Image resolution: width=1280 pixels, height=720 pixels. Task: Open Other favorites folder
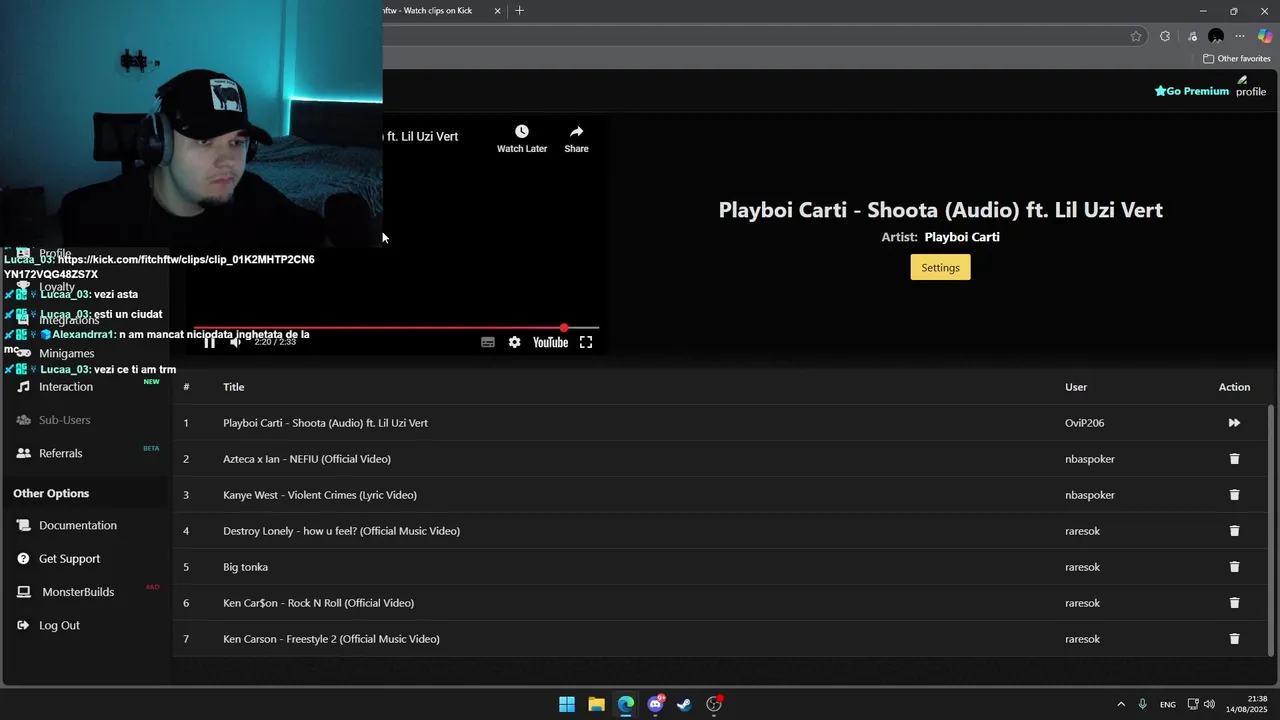(1237, 59)
